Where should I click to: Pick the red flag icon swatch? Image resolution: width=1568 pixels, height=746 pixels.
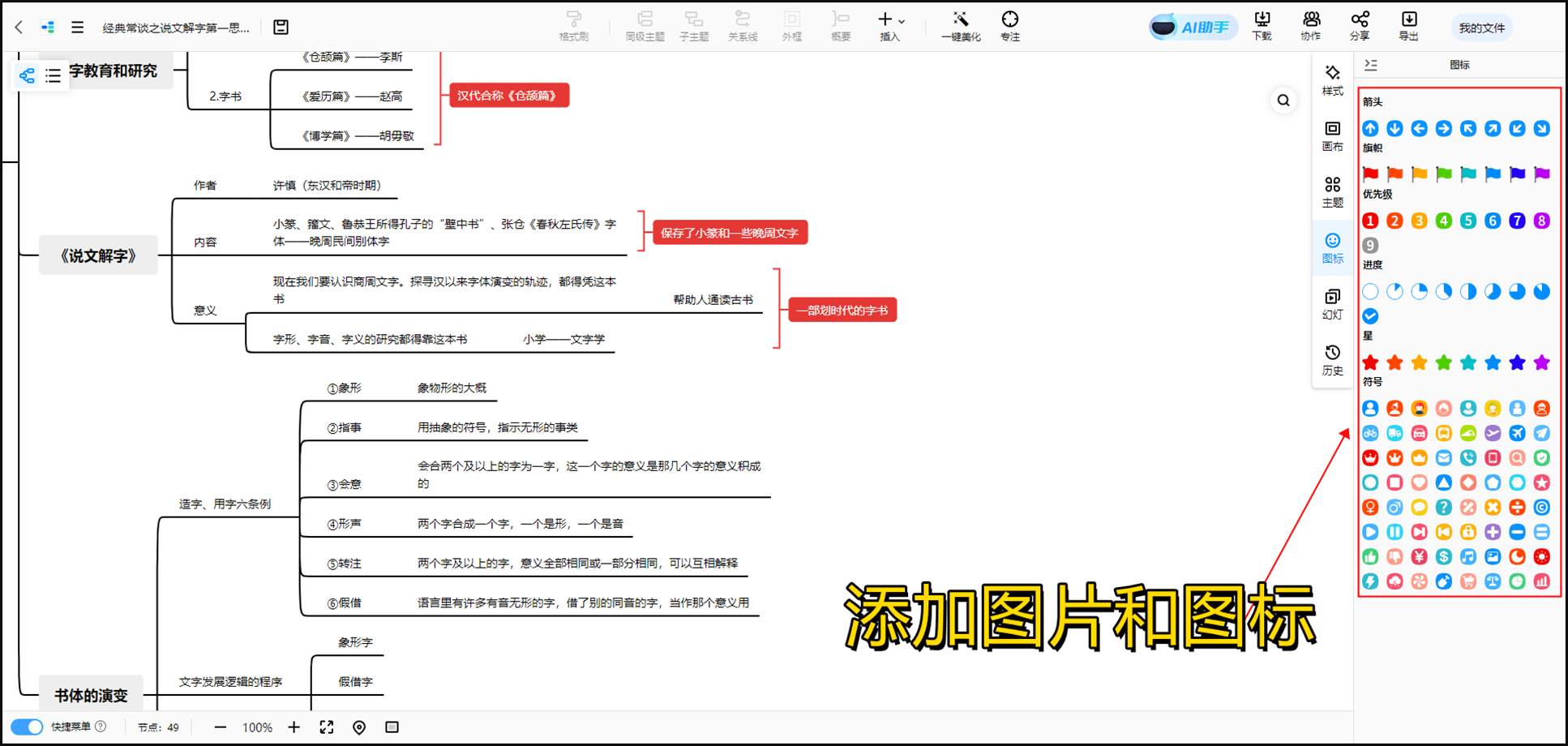(x=1370, y=174)
